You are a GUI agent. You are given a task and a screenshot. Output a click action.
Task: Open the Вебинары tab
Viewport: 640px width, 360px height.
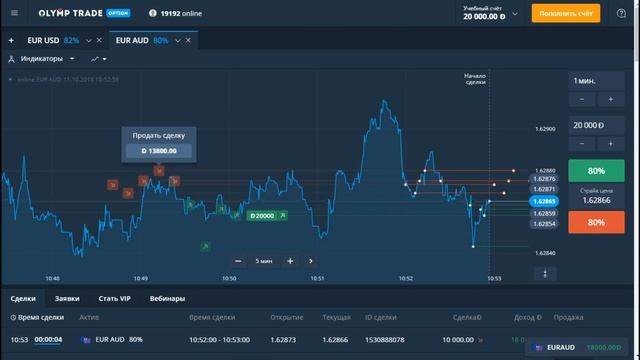[167, 298]
